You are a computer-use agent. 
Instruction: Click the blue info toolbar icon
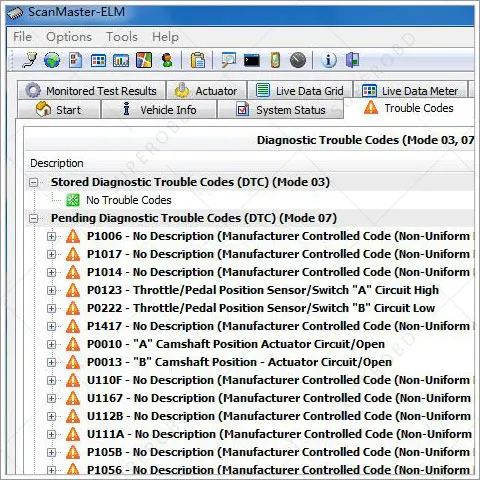click(x=329, y=60)
